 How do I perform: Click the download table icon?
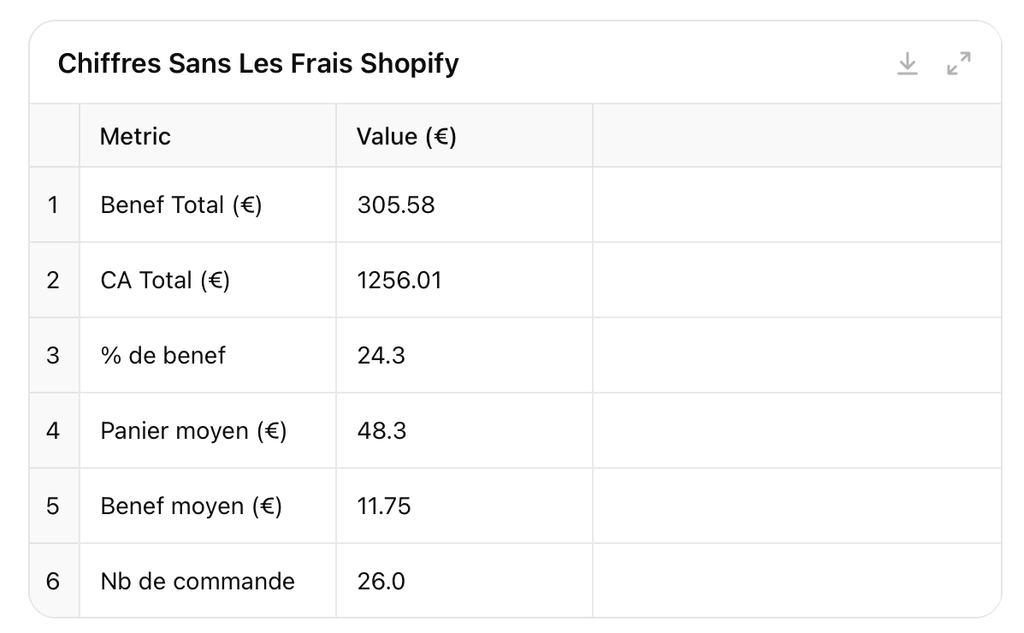[907, 64]
